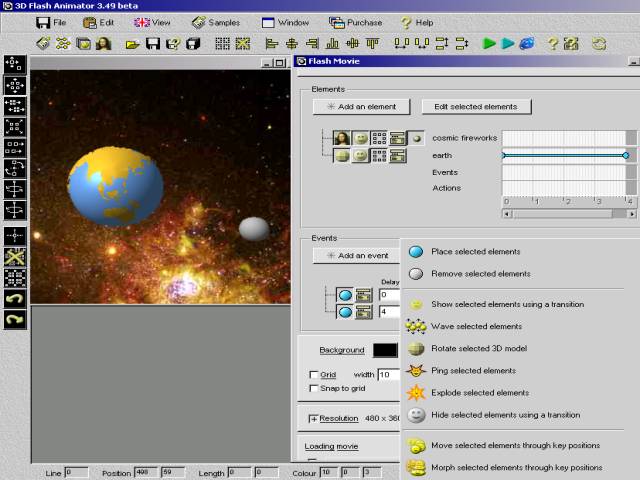The image size is (640, 480).
Task: Click the Edit selected elements button
Action: pyautogui.click(x=476, y=107)
